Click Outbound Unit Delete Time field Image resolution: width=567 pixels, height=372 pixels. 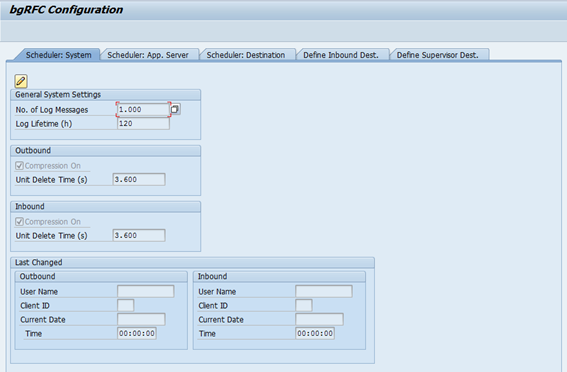pyautogui.click(x=139, y=179)
